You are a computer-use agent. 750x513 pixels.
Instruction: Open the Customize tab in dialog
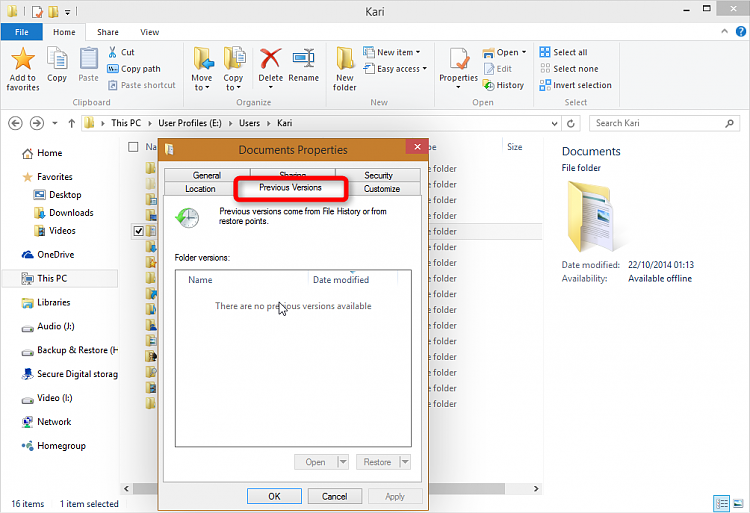(x=382, y=188)
